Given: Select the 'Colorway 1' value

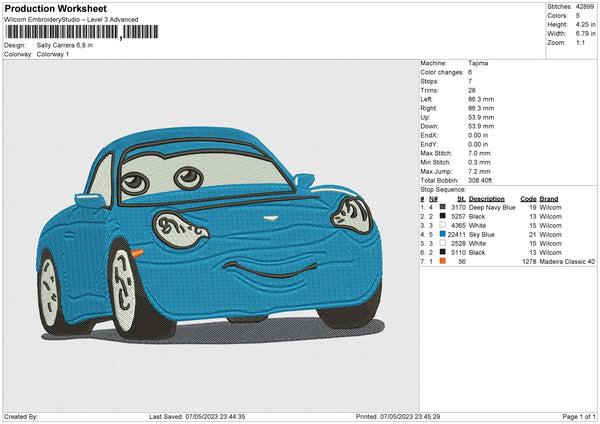Looking at the screenshot, I should click(53, 54).
